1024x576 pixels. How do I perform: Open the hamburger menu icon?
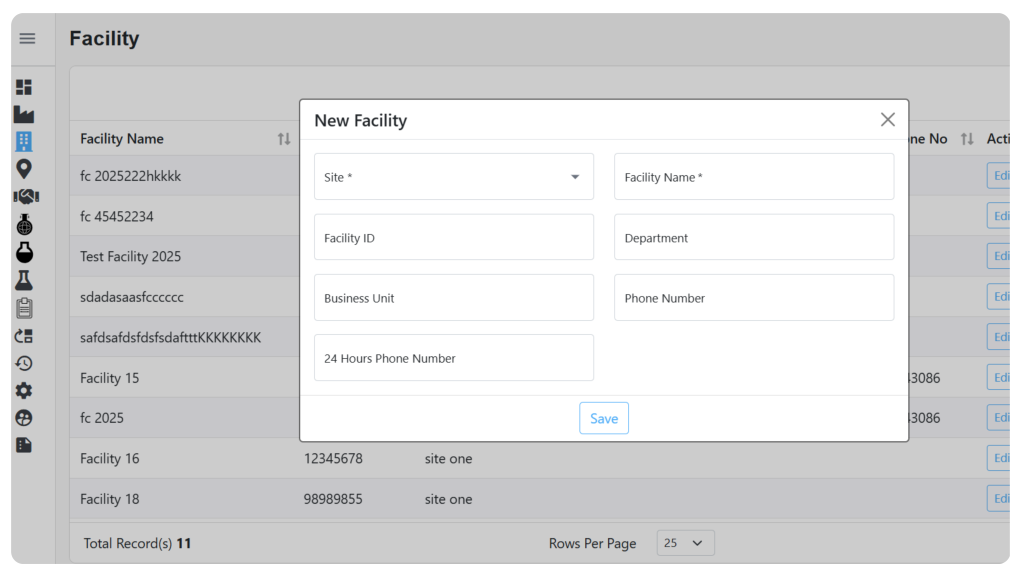27,39
